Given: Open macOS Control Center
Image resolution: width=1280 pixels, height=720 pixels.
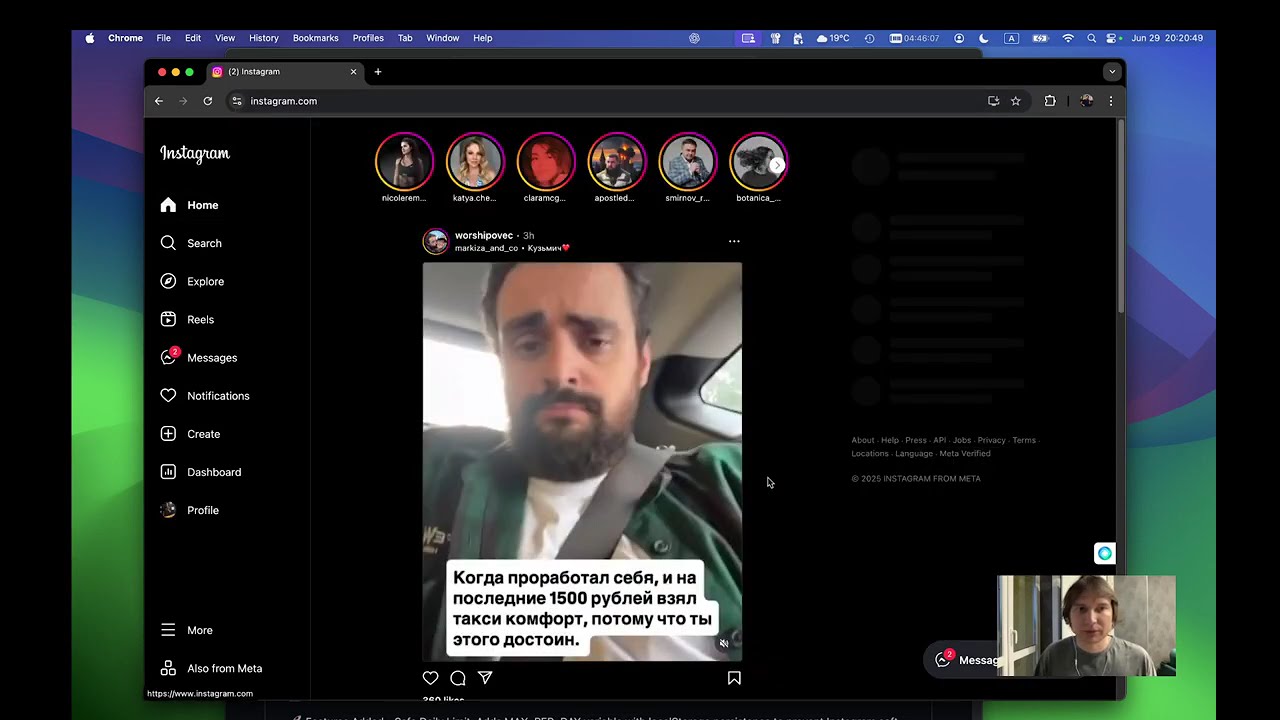Looking at the screenshot, I should (1111, 38).
